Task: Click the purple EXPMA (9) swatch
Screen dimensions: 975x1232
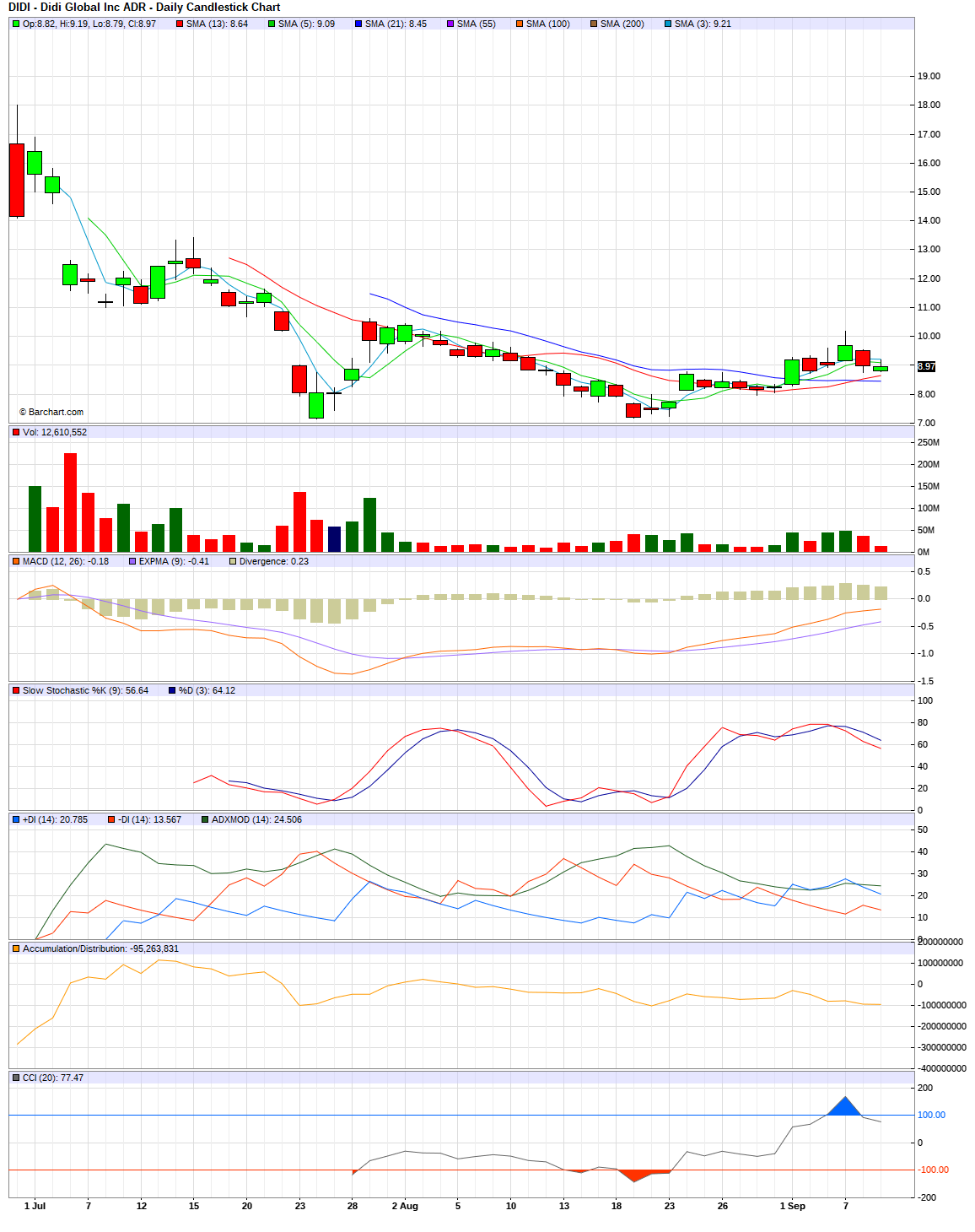Action: click(x=132, y=561)
